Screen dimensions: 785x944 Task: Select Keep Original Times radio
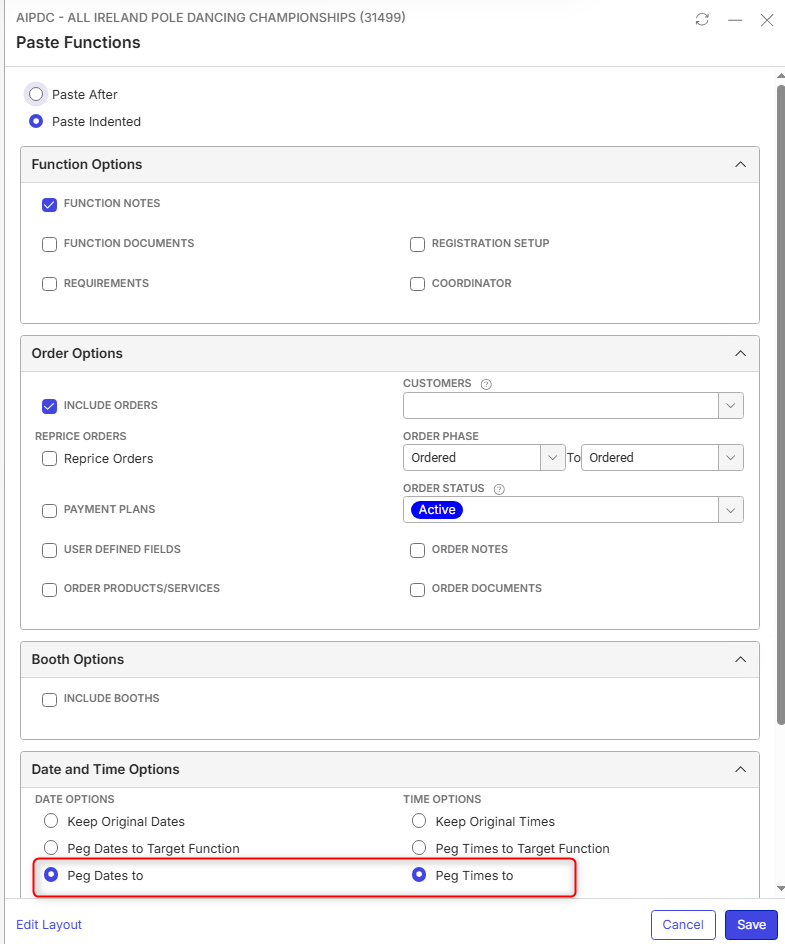coord(419,821)
